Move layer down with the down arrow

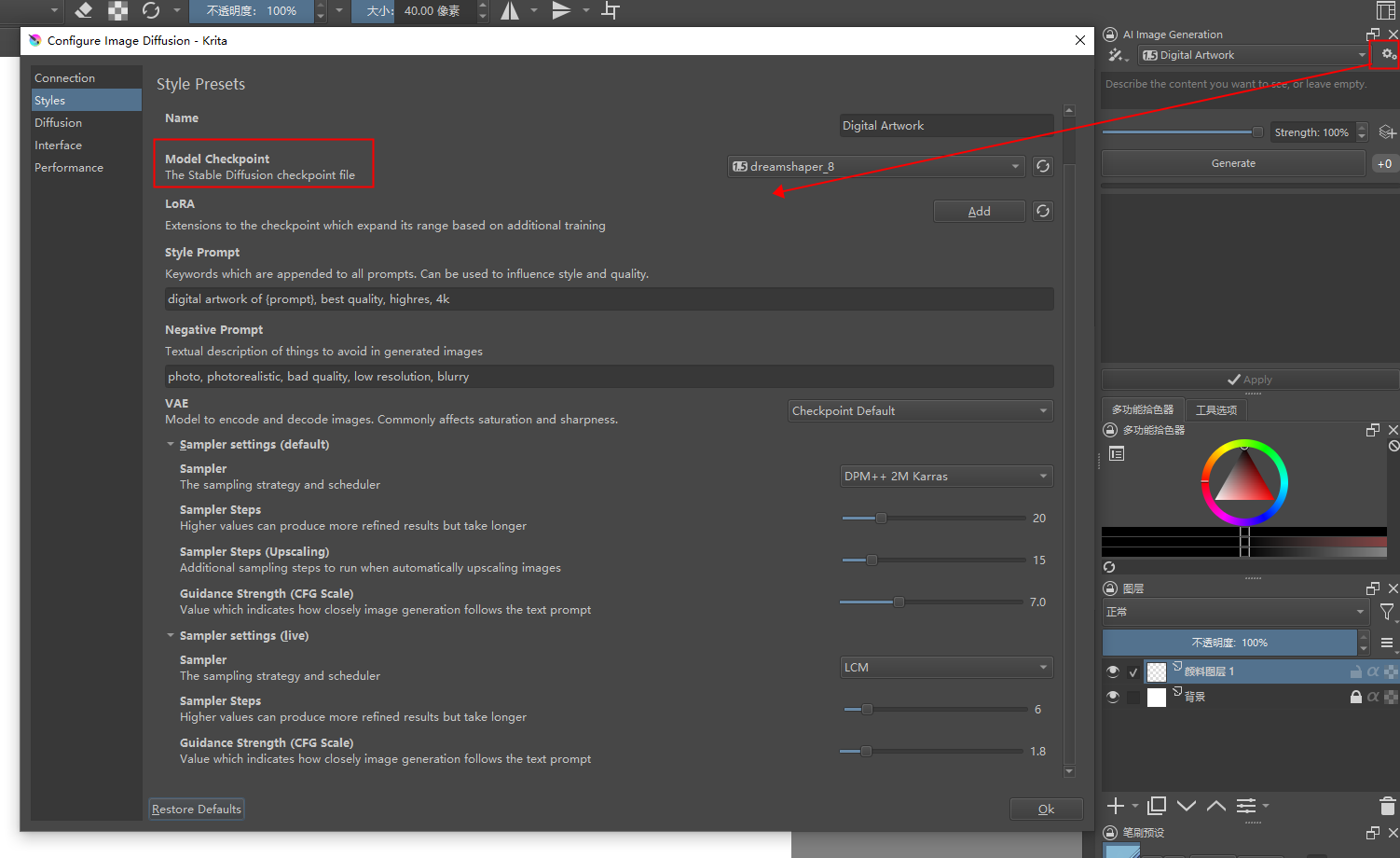tap(1187, 805)
